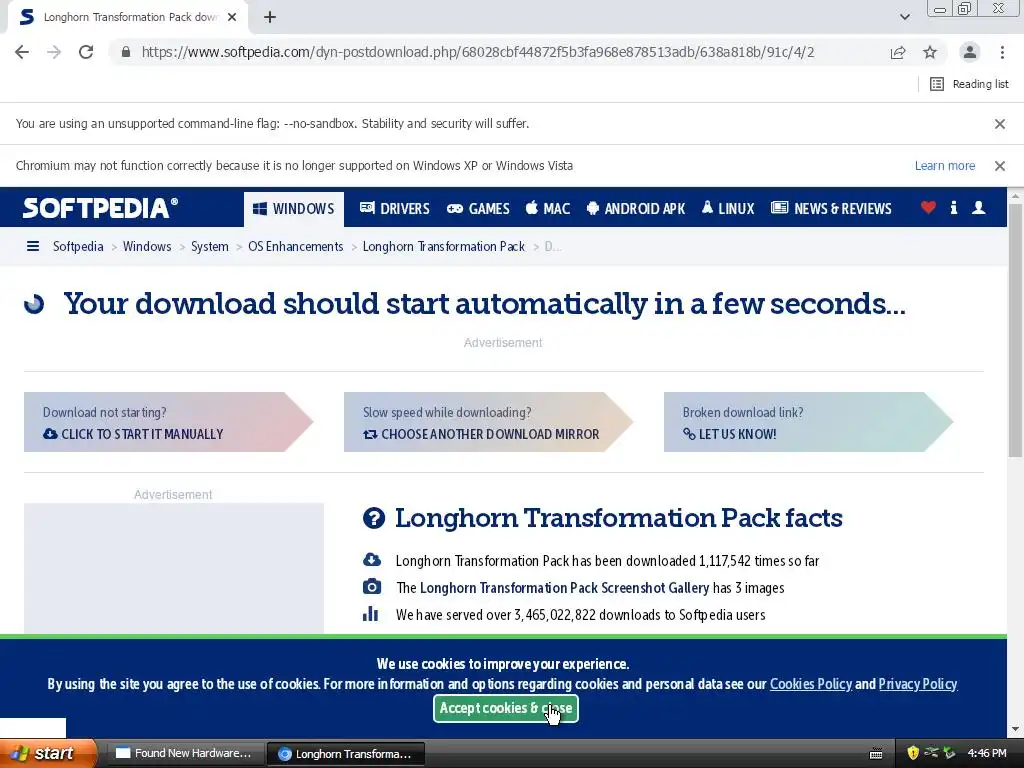Image resolution: width=1024 pixels, height=768 pixels.
Task: Click the cloud download count icon
Action: (372, 560)
